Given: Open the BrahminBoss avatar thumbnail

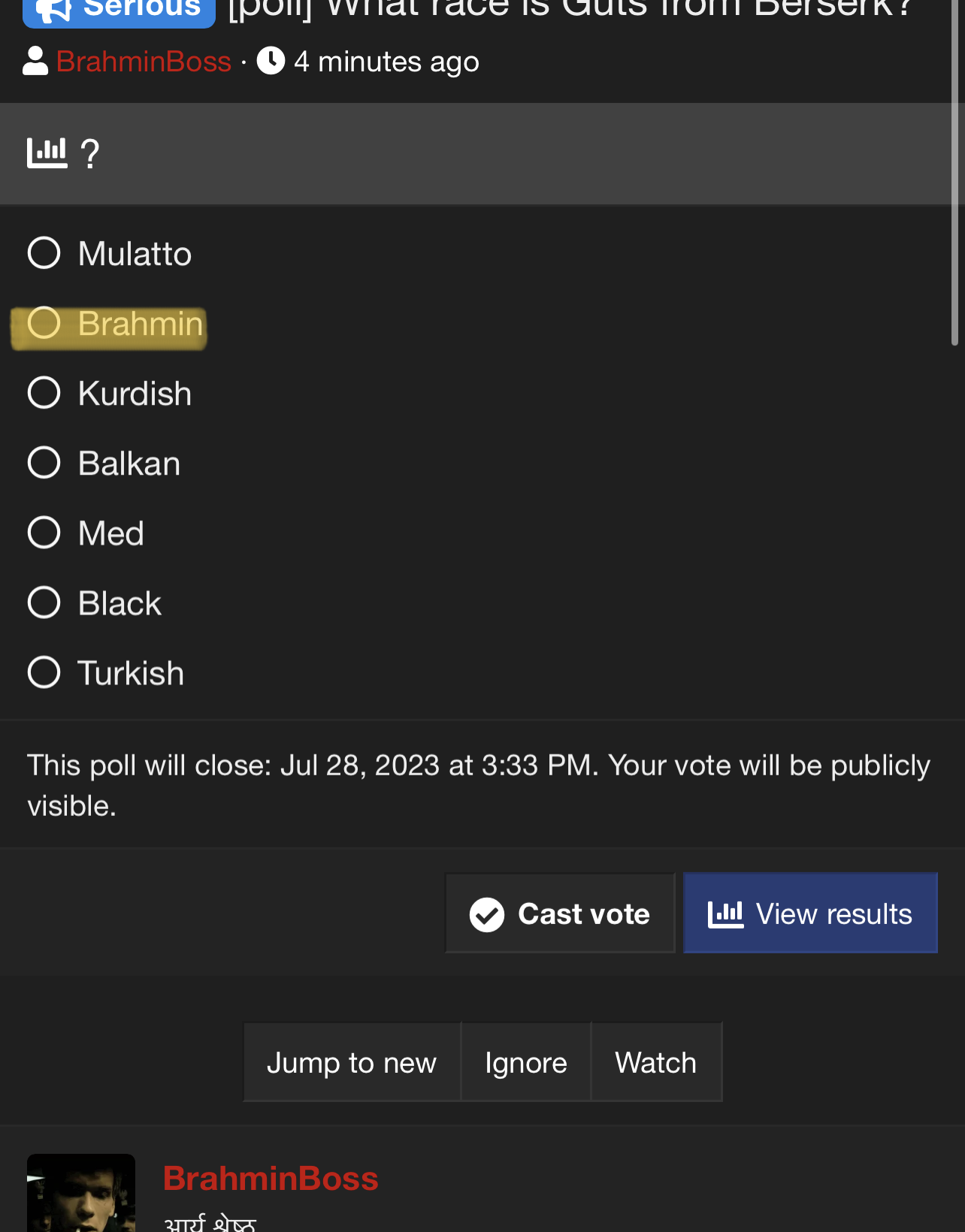Looking at the screenshot, I should point(81,1193).
